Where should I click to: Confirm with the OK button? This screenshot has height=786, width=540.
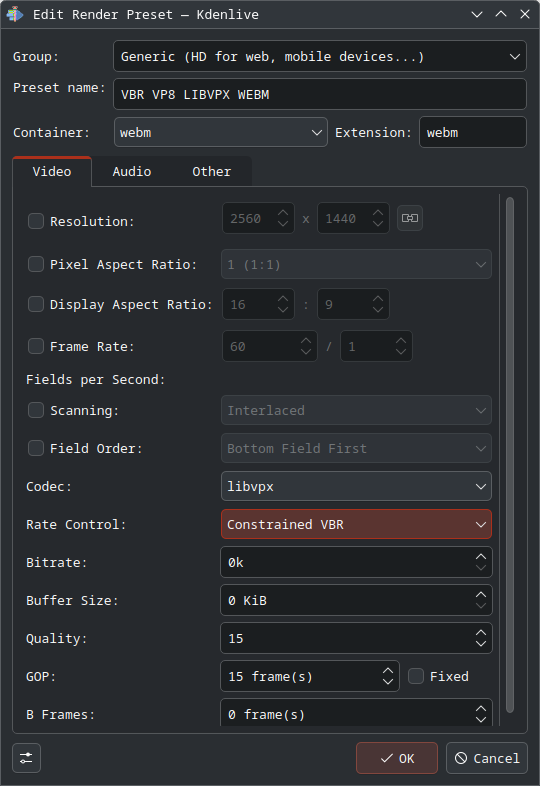click(x=397, y=758)
